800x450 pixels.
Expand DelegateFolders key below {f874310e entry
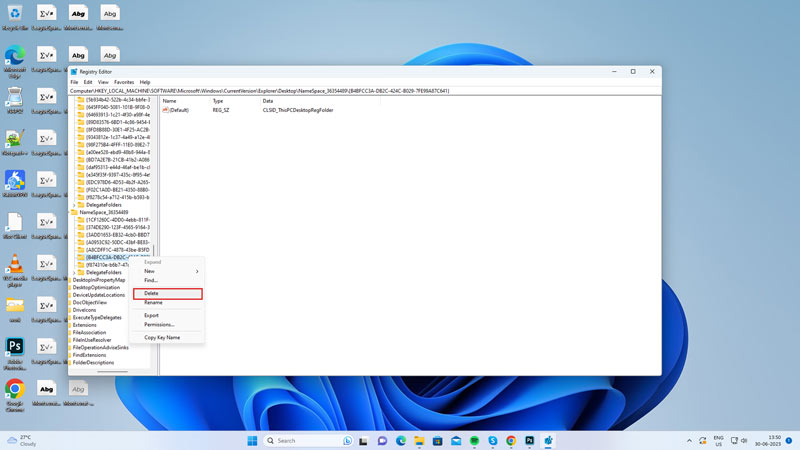click(74, 272)
